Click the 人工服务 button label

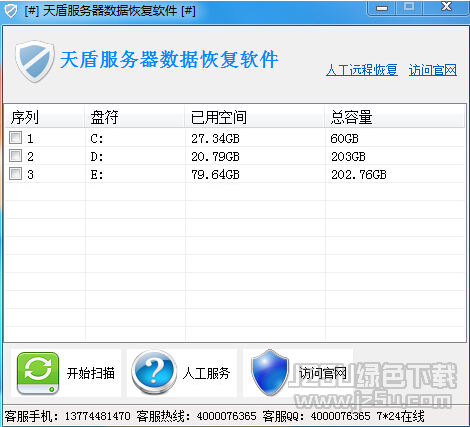[206, 373]
